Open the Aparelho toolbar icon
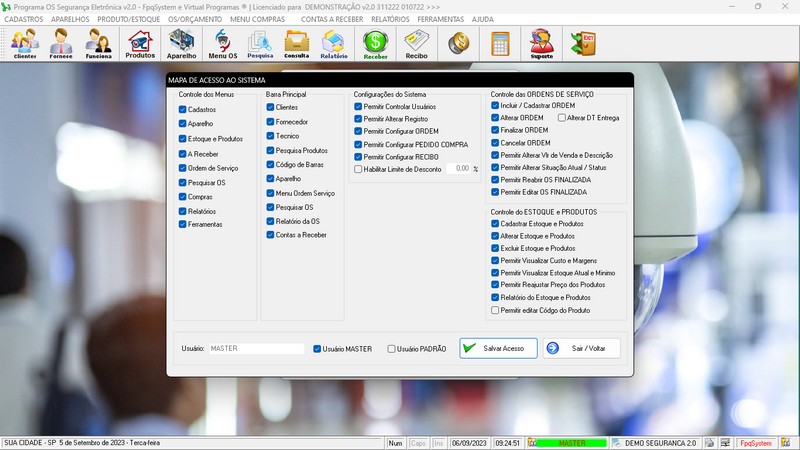Screen dimensions: 800x450 [181, 44]
